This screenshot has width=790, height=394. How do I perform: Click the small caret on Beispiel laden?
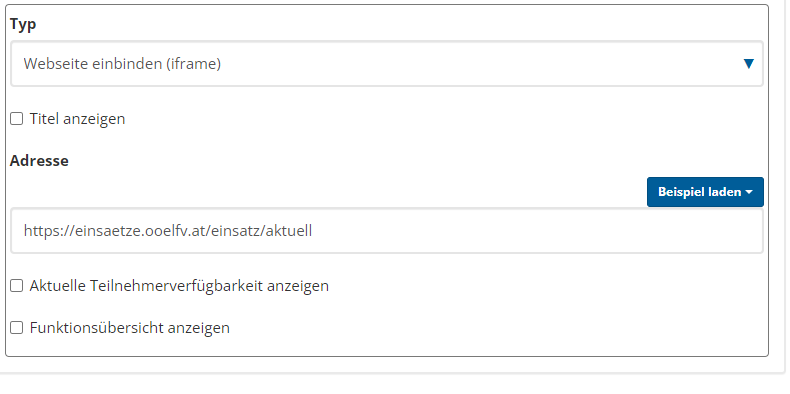click(x=749, y=192)
